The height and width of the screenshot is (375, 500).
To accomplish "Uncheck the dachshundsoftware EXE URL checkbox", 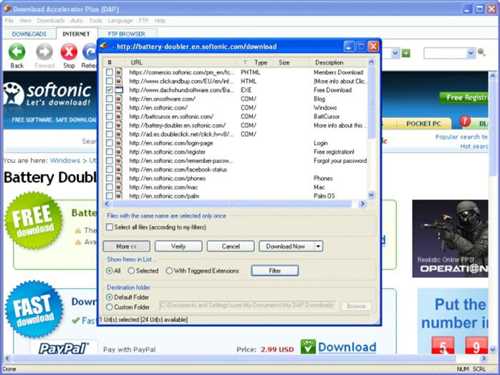I will click(109, 90).
